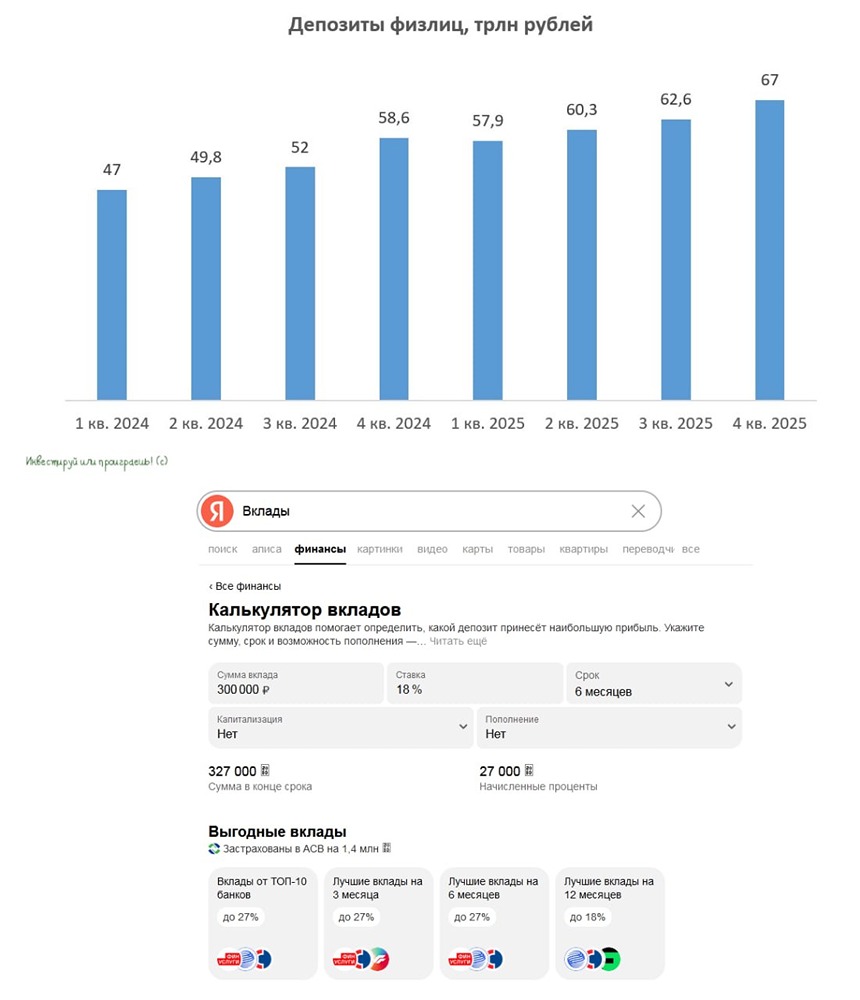
Task: Click the ACB insurance logo icon
Action: click(x=214, y=849)
